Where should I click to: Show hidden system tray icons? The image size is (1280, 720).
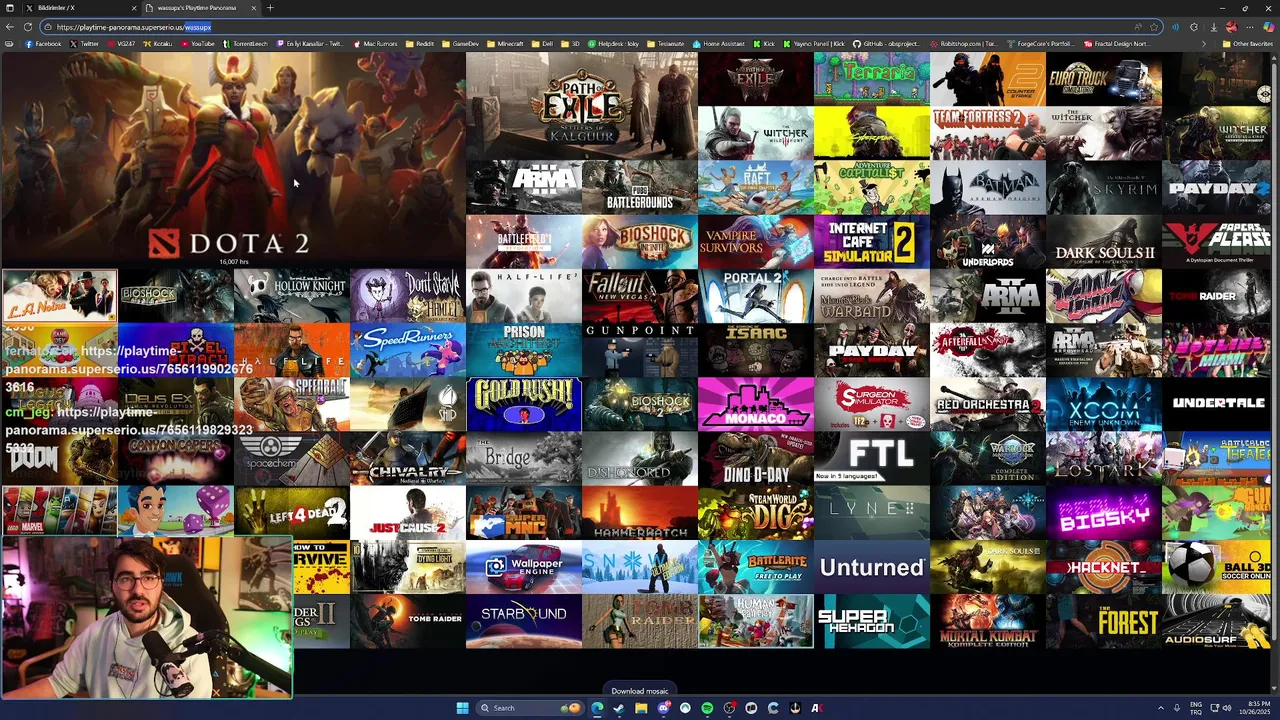click(1161, 708)
